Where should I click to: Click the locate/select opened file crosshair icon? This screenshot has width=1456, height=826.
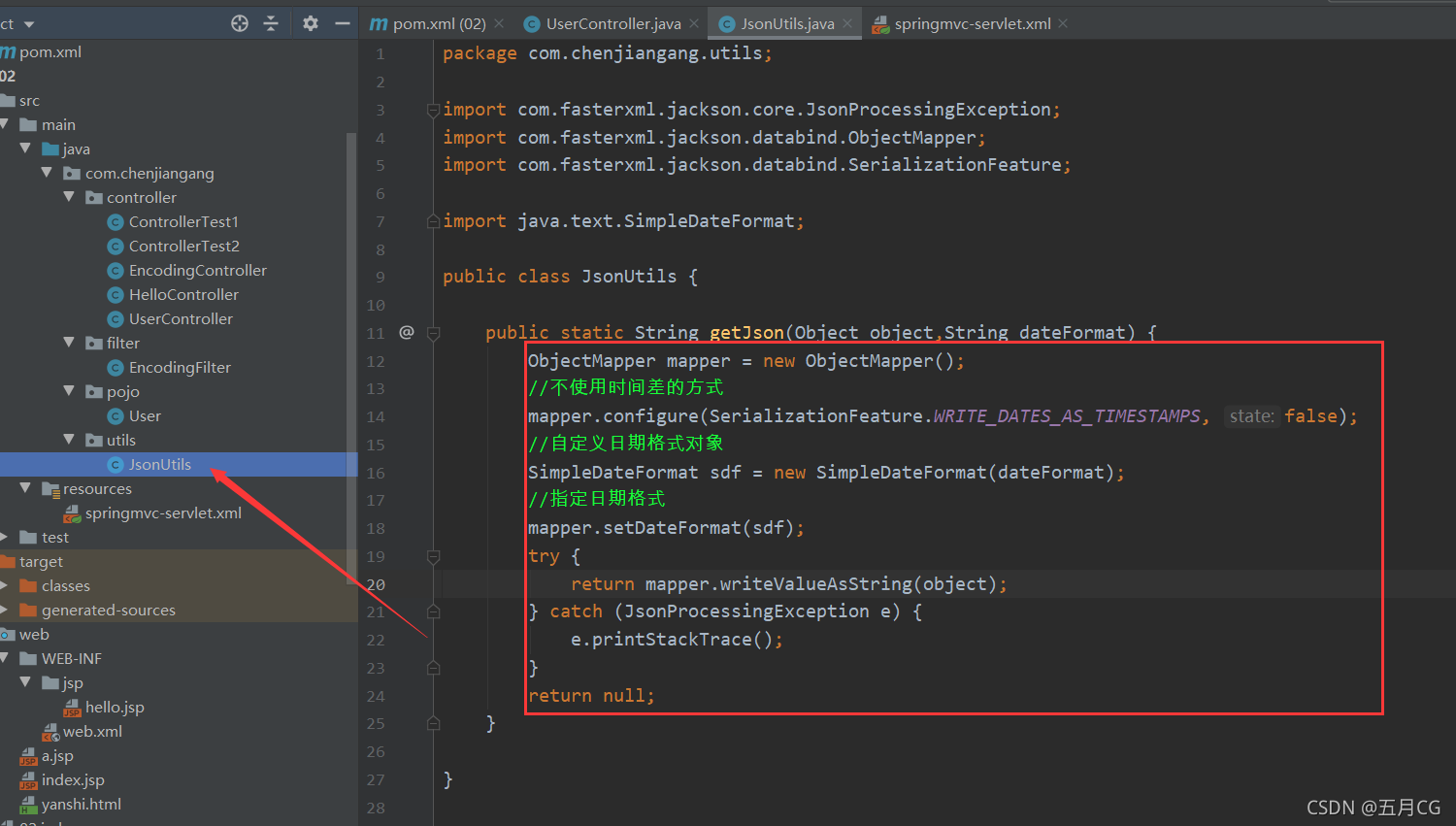point(240,23)
